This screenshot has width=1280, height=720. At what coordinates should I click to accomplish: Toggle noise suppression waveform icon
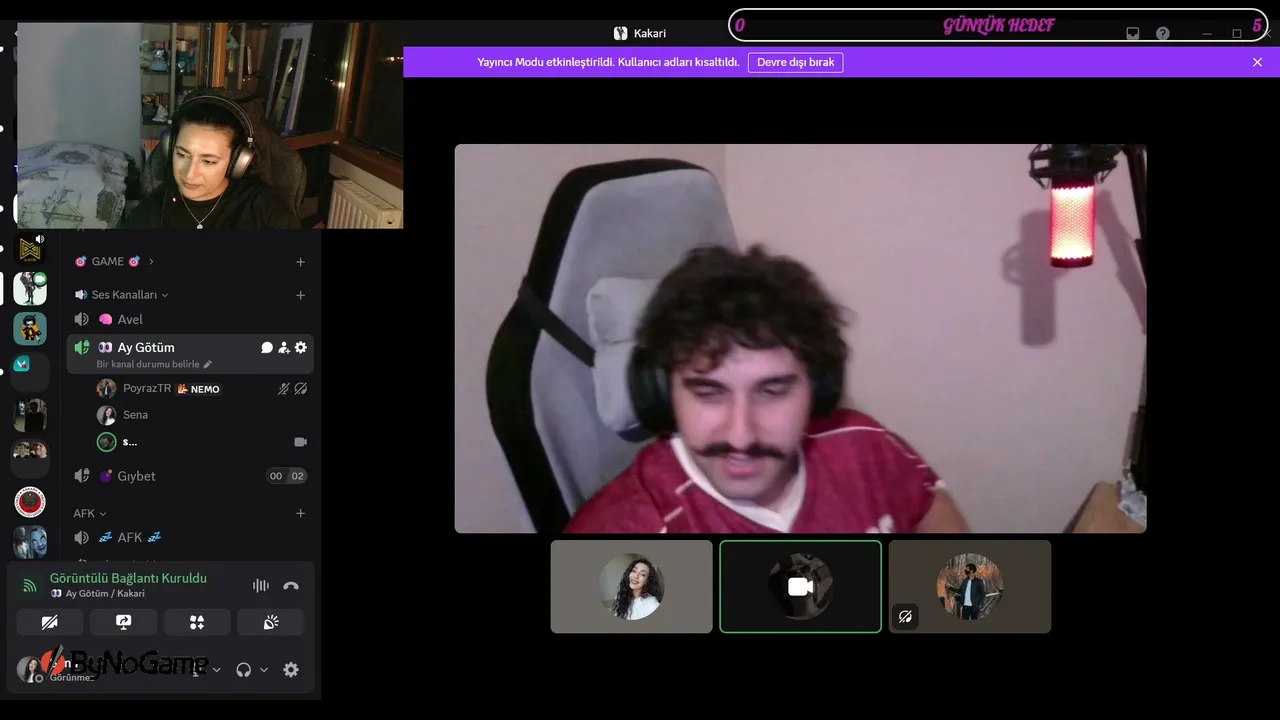click(261, 586)
